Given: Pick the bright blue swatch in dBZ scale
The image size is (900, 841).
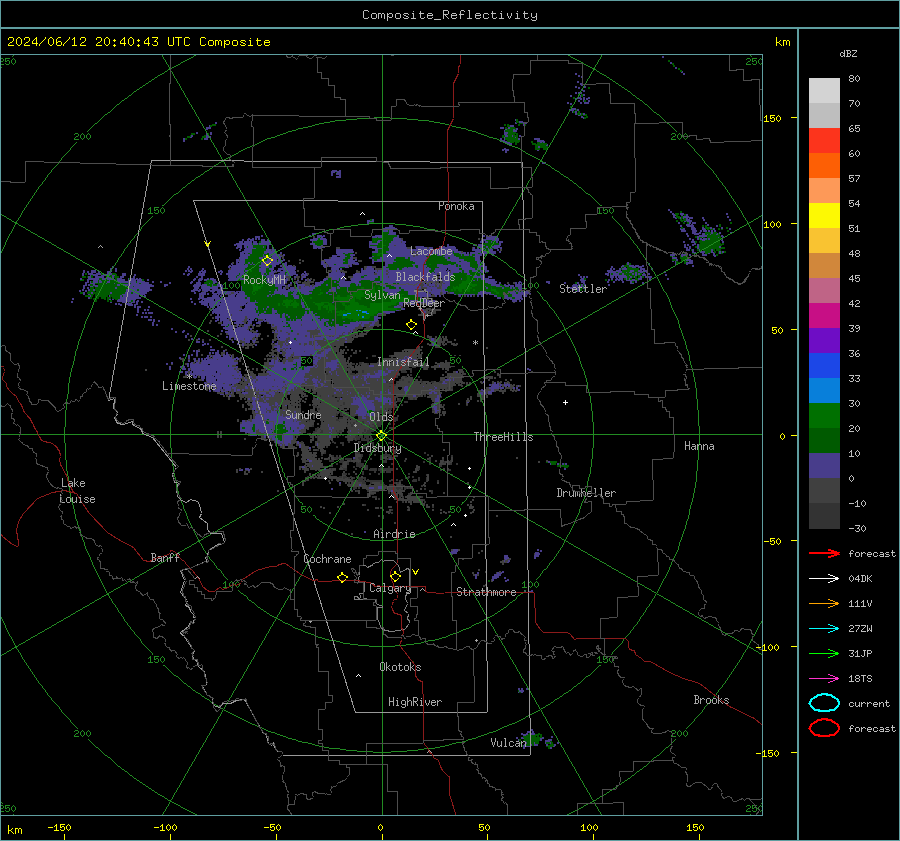Looking at the screenshot, I should [824, 366].
